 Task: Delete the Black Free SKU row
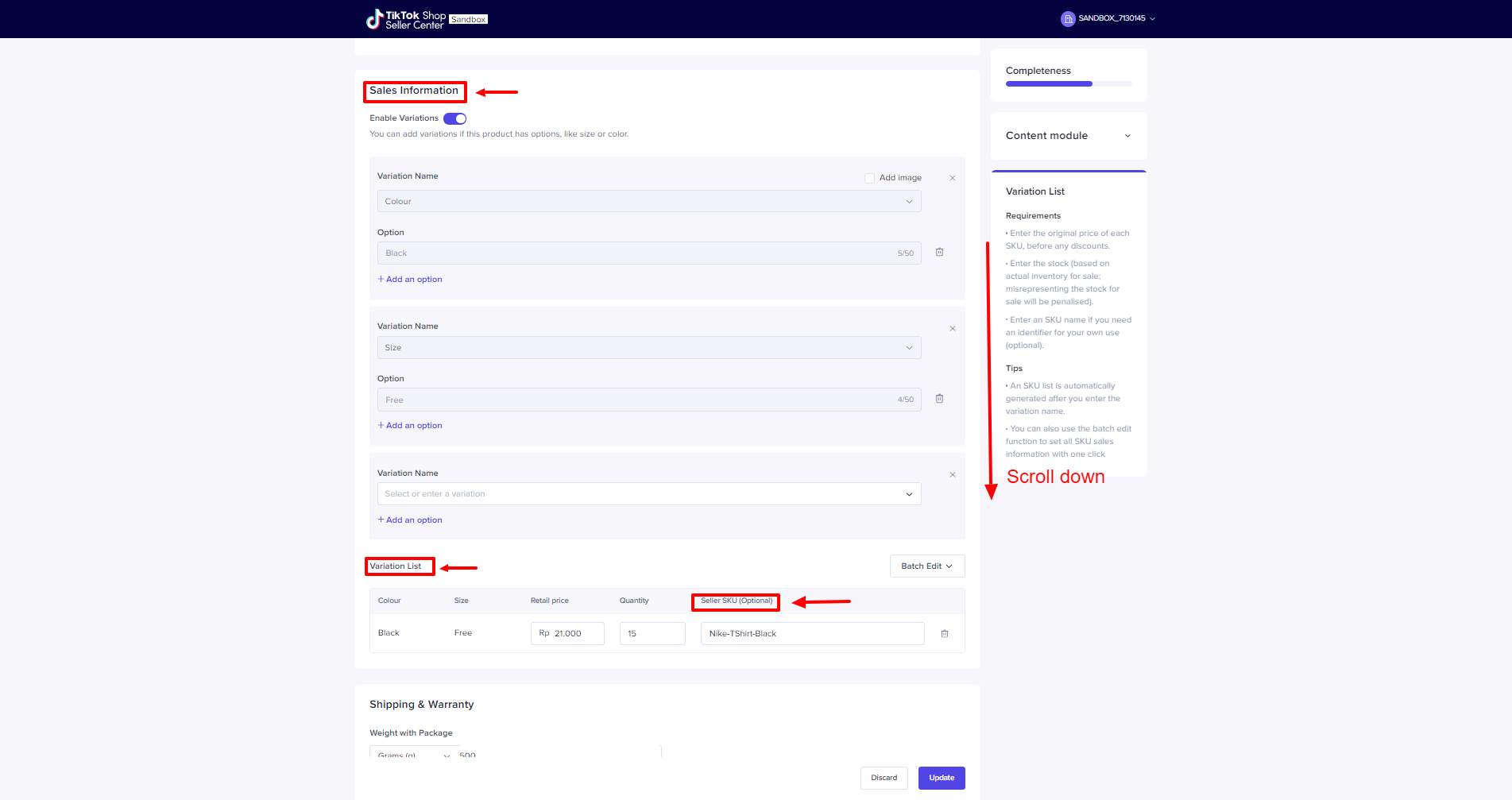point(945,633)
